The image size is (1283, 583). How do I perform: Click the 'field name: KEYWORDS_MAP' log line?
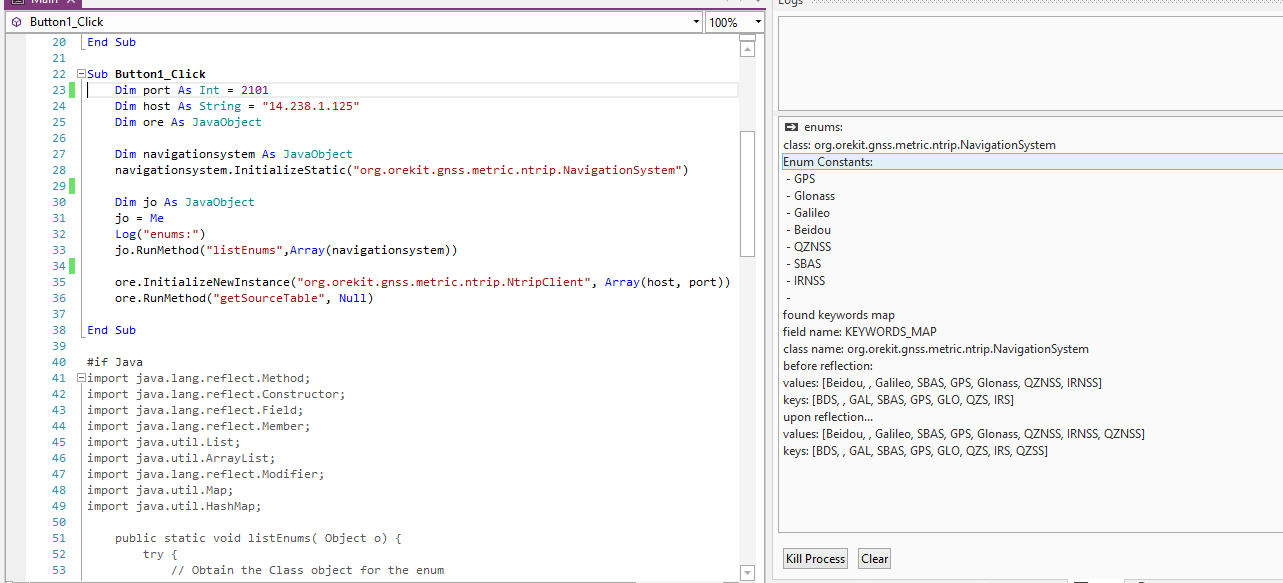coord(860,332)
